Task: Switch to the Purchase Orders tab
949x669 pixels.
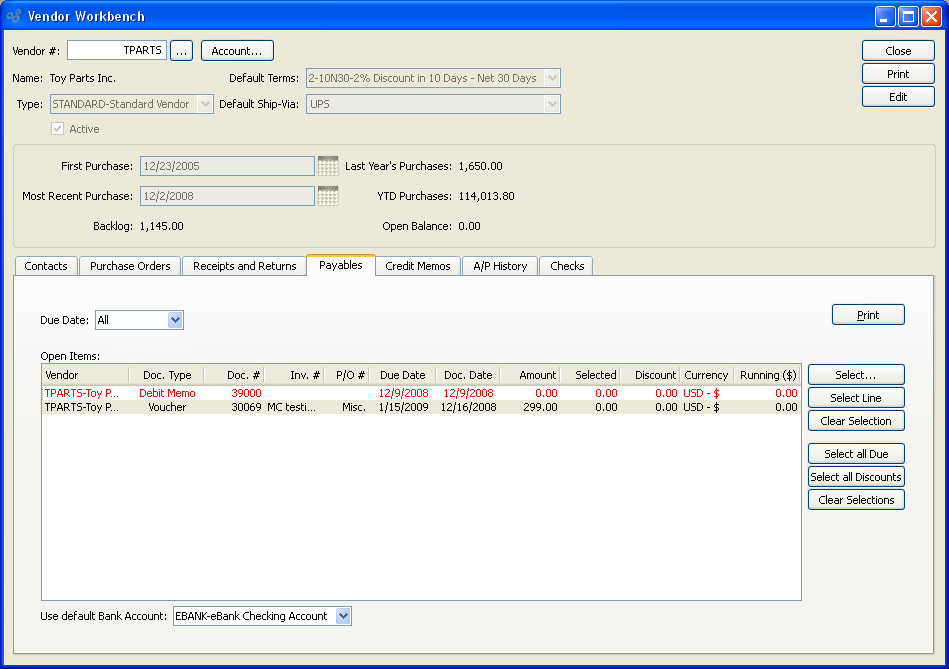Action: coord(130,266)
